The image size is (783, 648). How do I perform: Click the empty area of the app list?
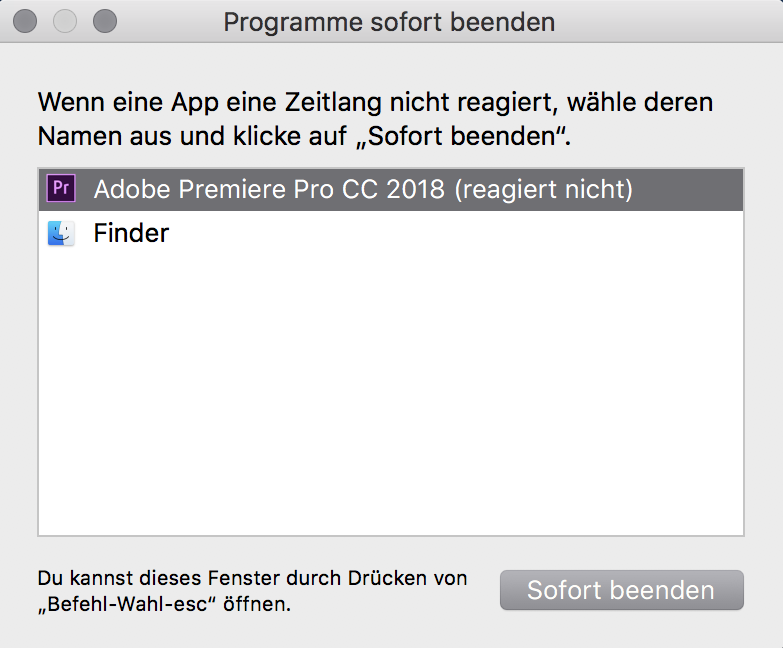(x=390, y=400)
